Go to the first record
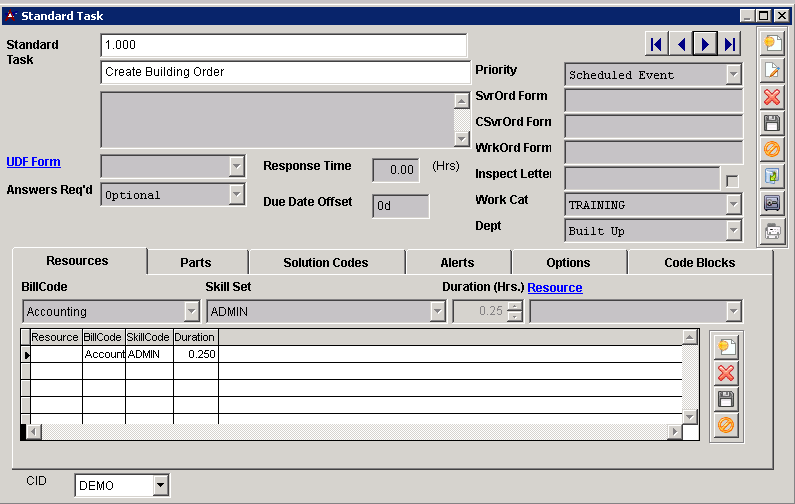The image size is (795, 504). pyautogui.click(x=656, y=44)
